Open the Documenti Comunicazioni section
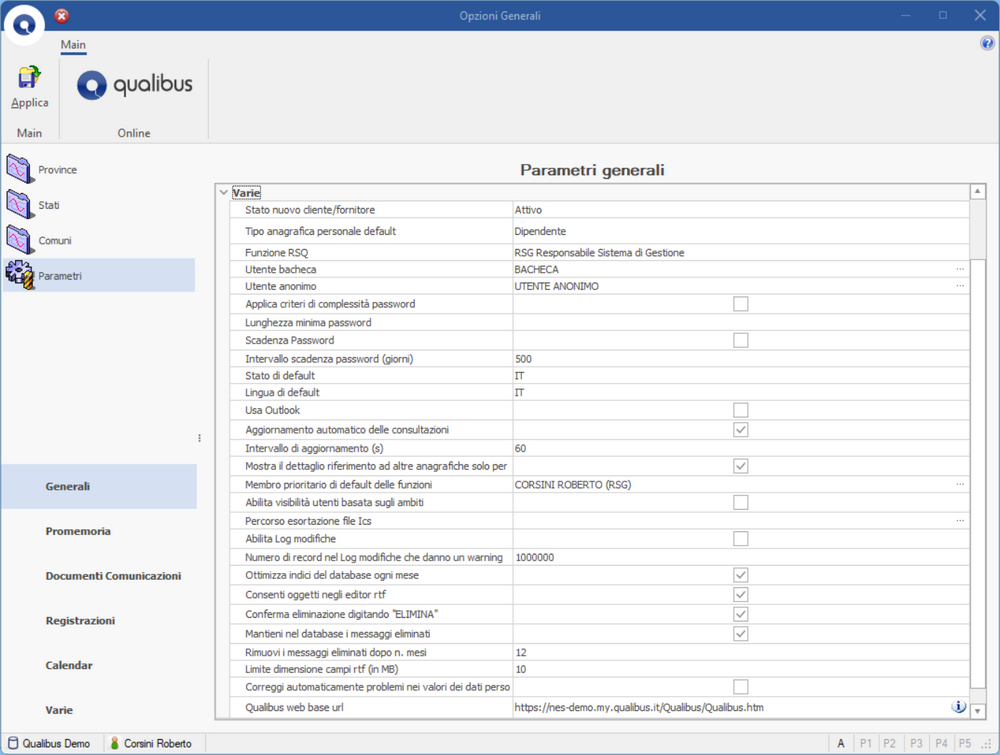The image size is (1000, 755). click(x=113, y=576)
